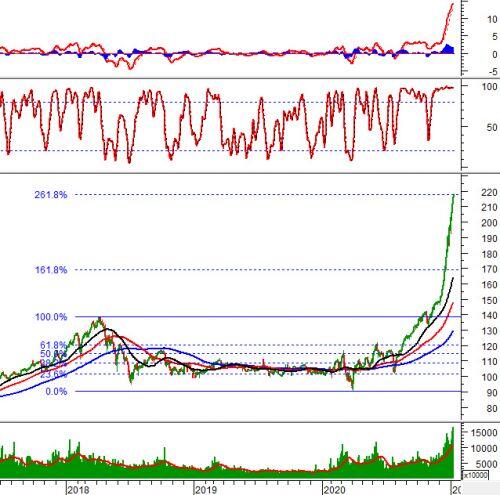
Task: Click the 90 price axis value
Action: [x=492, y=393]
